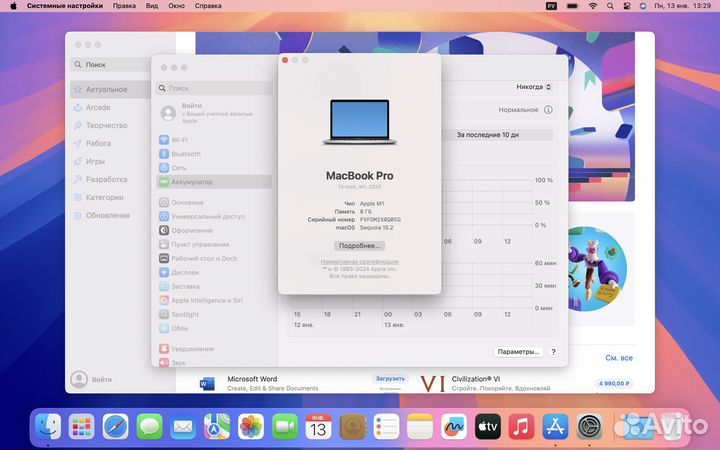Open Mail app in Dock
Viewport: 720px width, 450px height.
click(183, 427)
